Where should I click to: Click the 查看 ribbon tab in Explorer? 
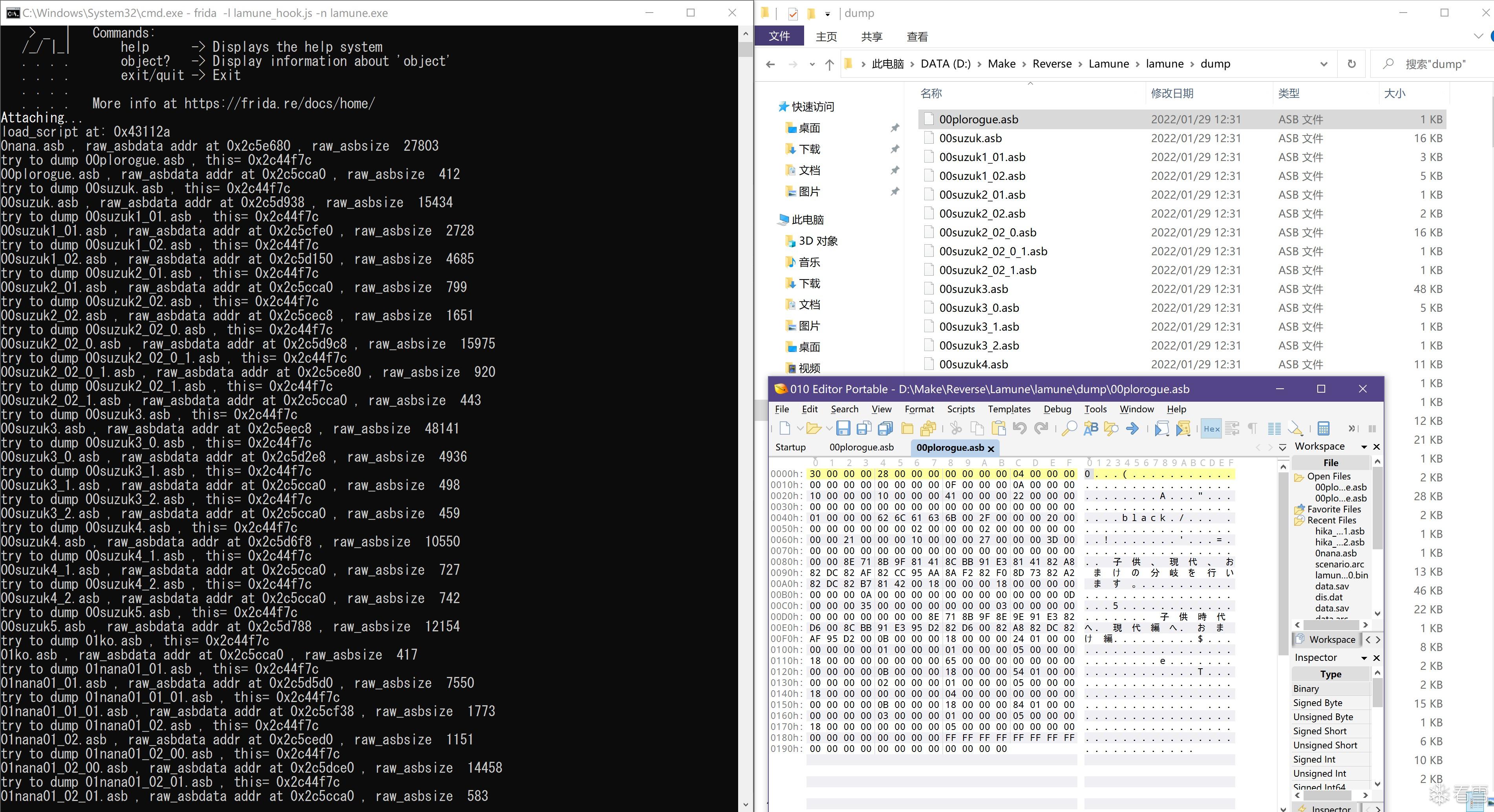pos(917,37)
